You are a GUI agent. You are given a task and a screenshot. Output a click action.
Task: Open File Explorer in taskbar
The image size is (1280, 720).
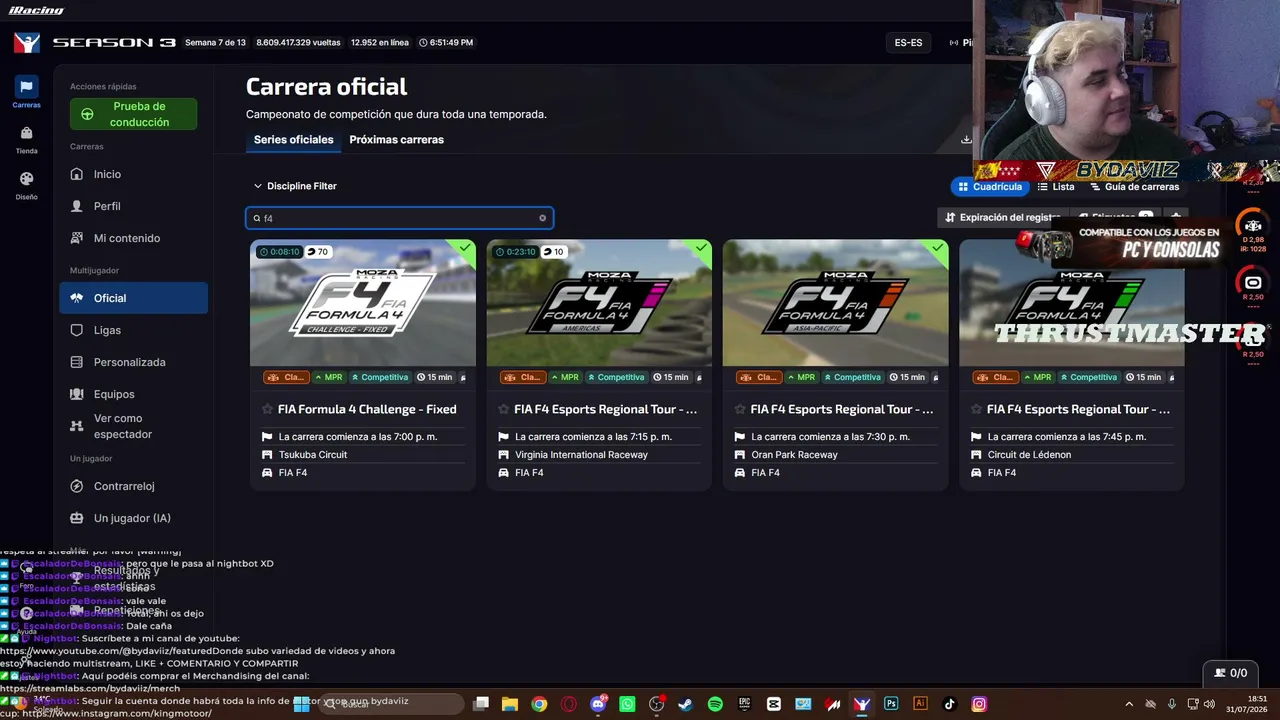click(x=509, y=704)
